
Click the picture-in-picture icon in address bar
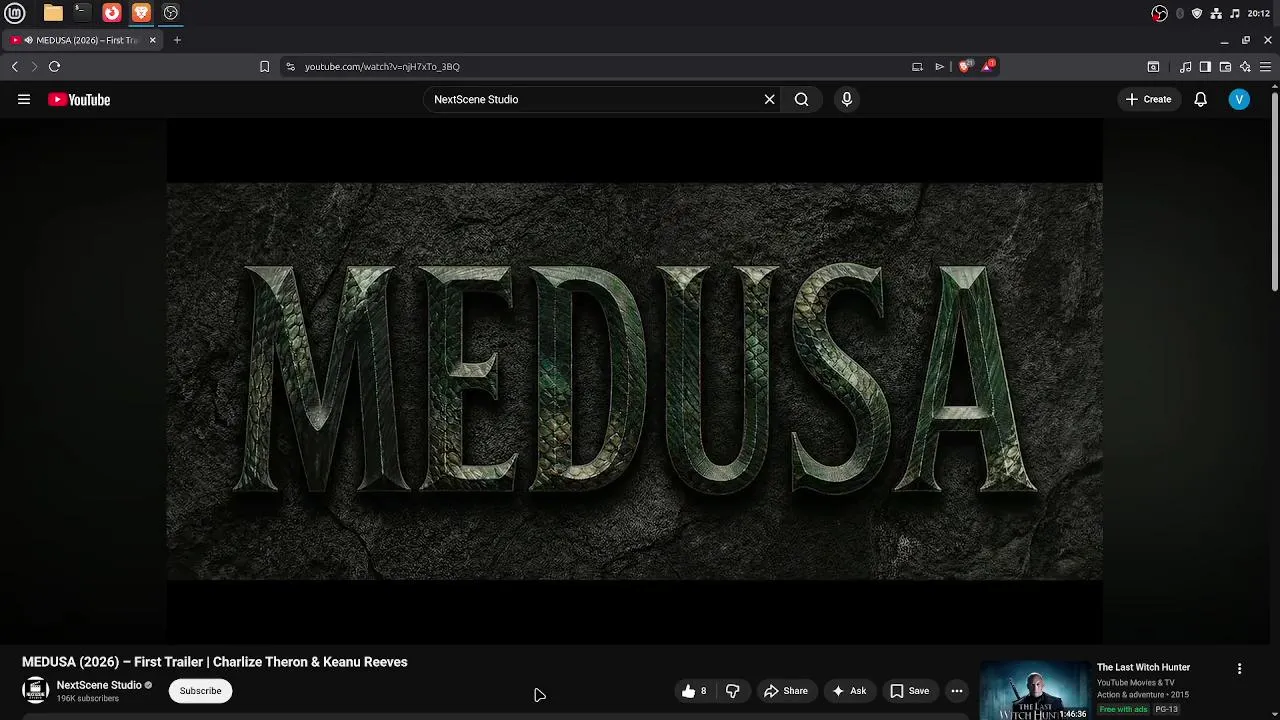click(917, 66)
